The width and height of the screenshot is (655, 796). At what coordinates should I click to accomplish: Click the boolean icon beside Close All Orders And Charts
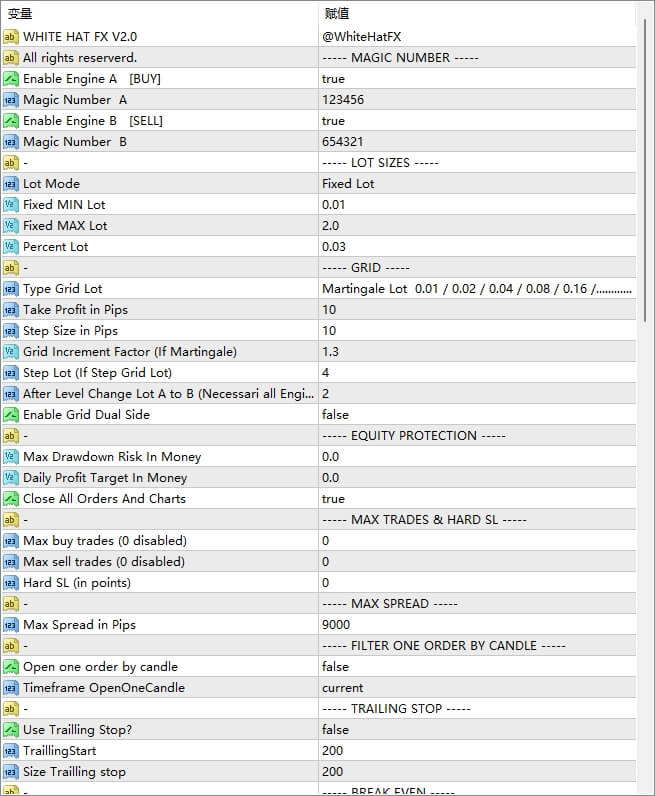(x=10, y=499)
